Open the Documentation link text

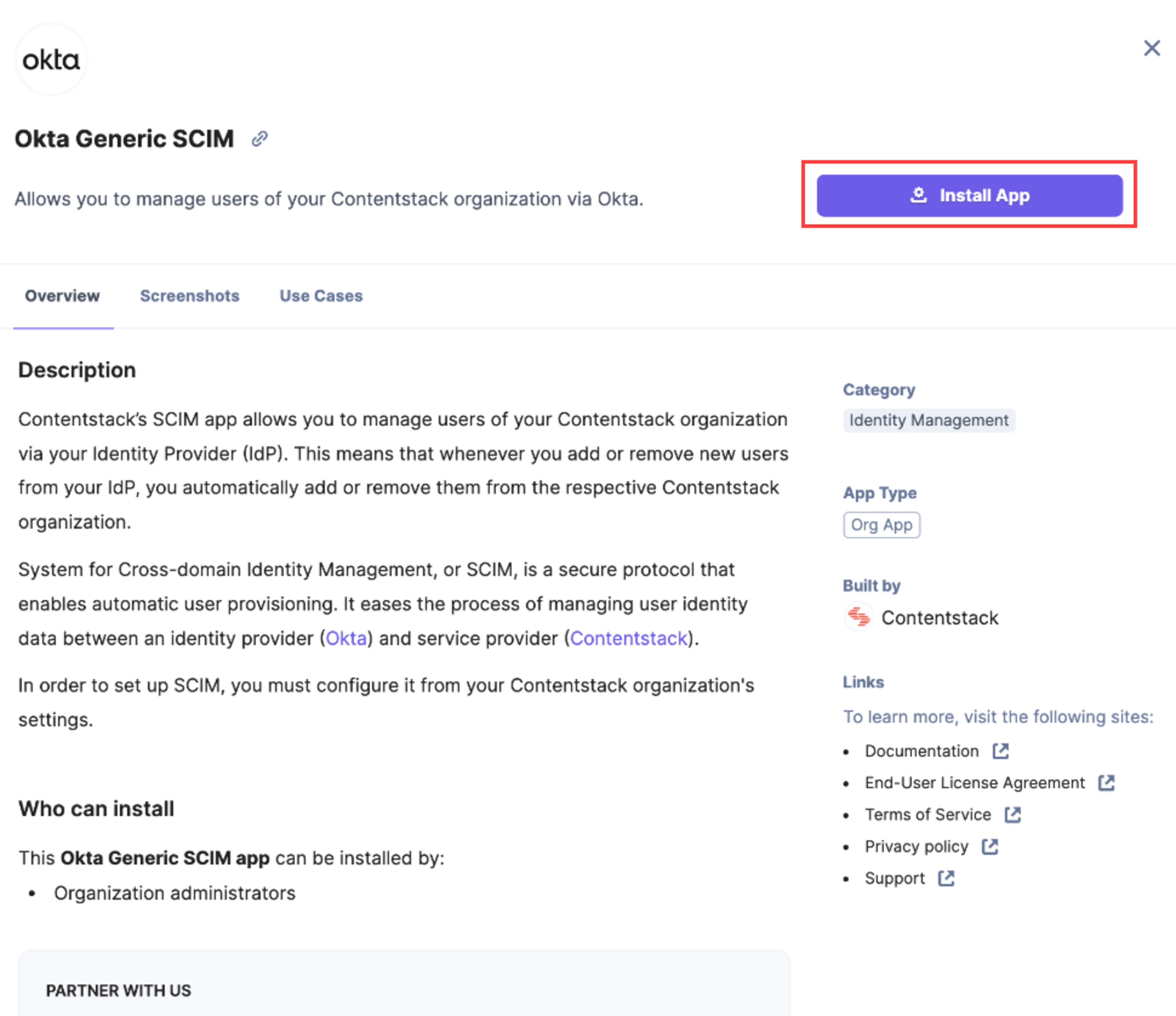pyautogui.click(x=922, y=751)
